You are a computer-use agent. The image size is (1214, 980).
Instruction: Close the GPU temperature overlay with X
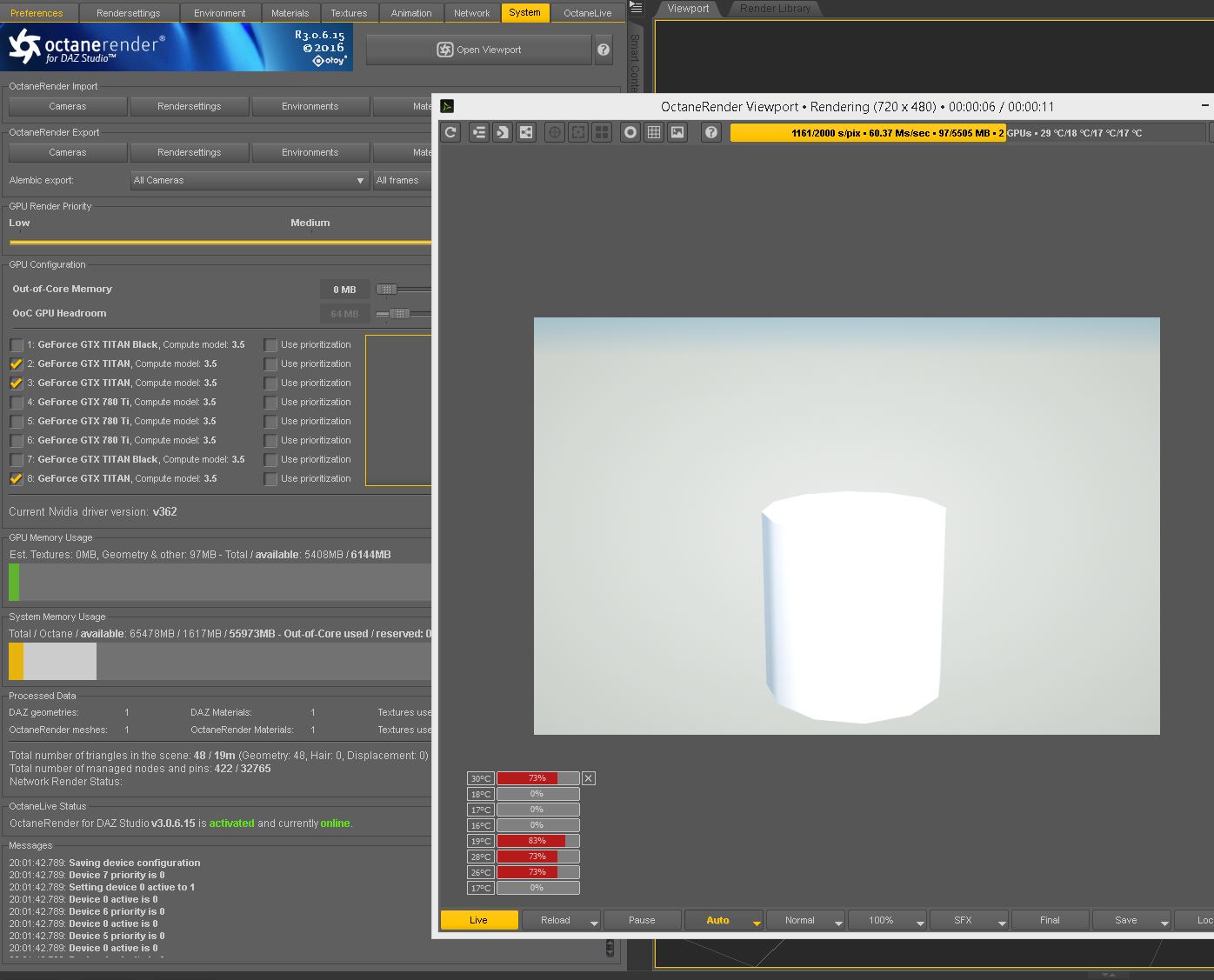[589, 778]
